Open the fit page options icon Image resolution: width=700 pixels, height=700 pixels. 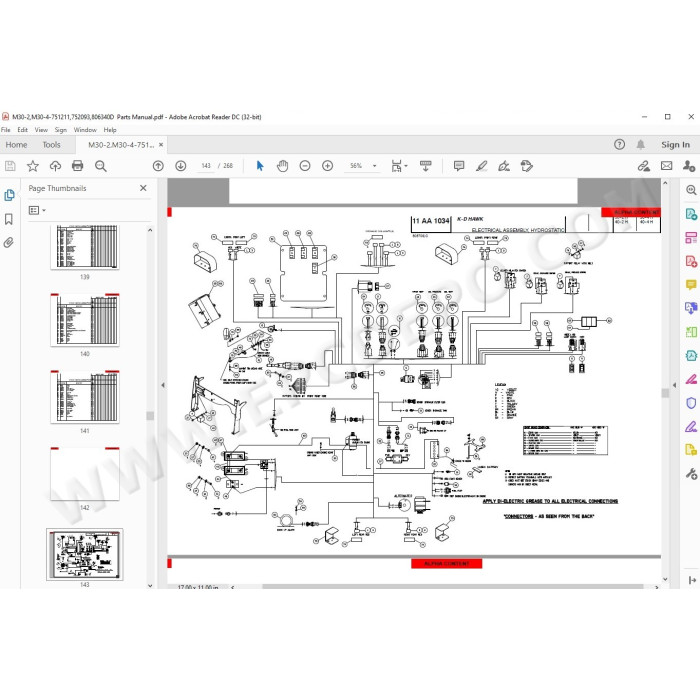(x=399, y=166)
